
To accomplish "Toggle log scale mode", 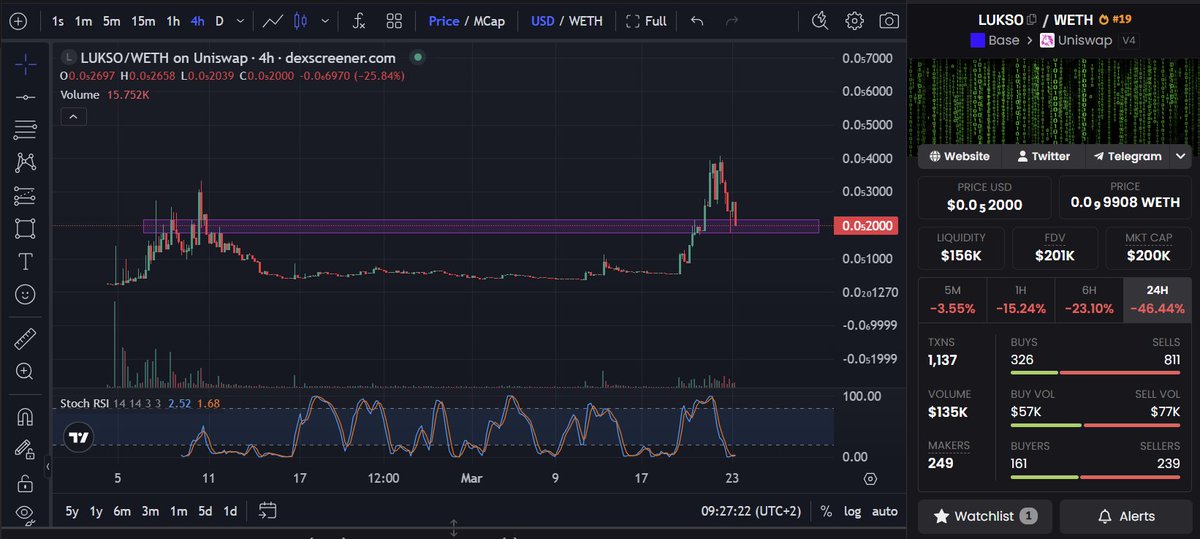I will pos(852,512).
